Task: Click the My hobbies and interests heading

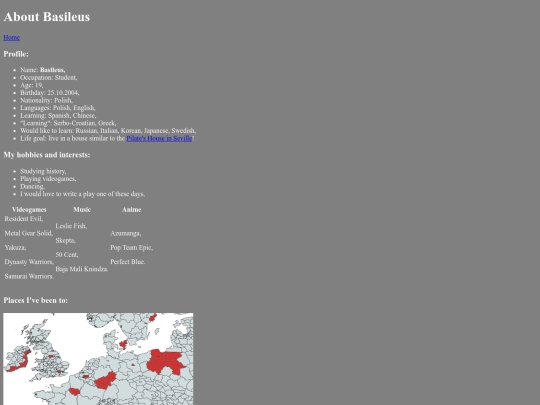Action: coord(47,155)
